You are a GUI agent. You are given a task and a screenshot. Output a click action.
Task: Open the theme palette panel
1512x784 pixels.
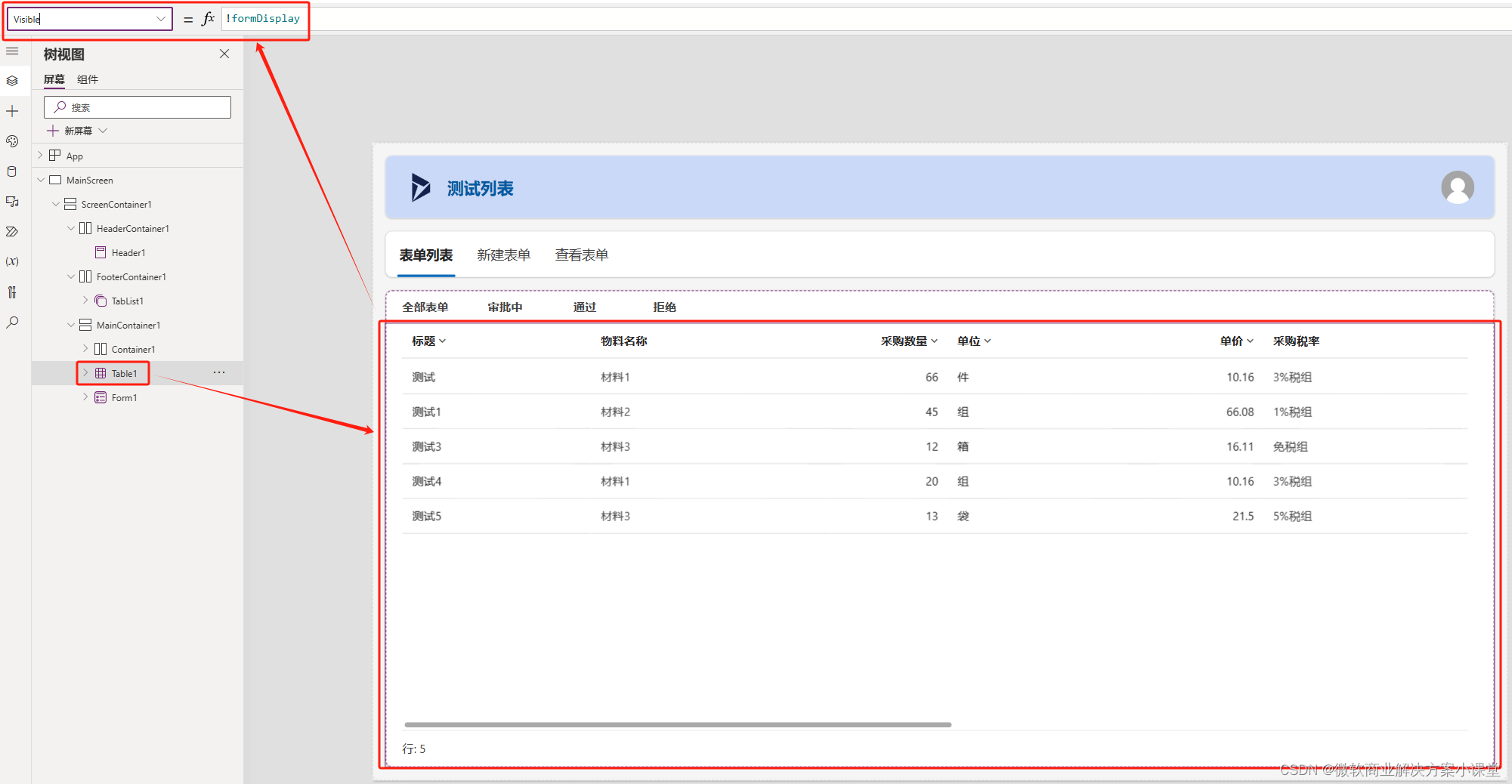click(12, 140)
